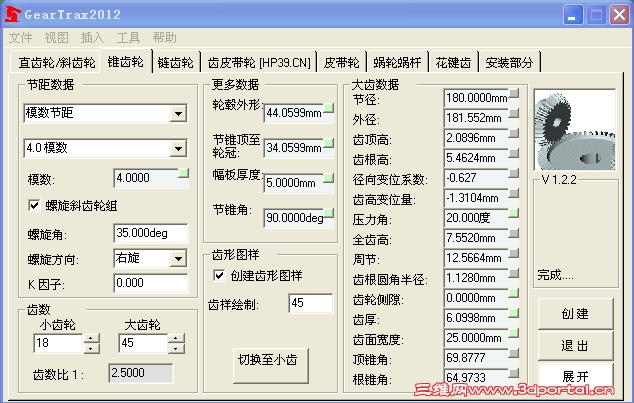The height and width of the screenshot is (403, 634).
Task: Click the 展开 button
Action: [x=575, y=376]
